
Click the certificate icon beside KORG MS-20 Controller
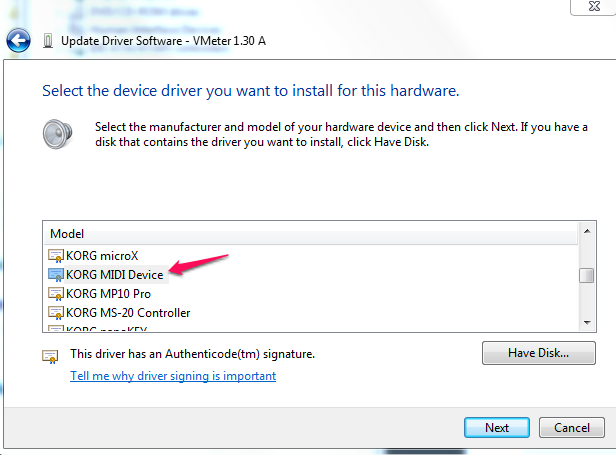pos(55,313)
